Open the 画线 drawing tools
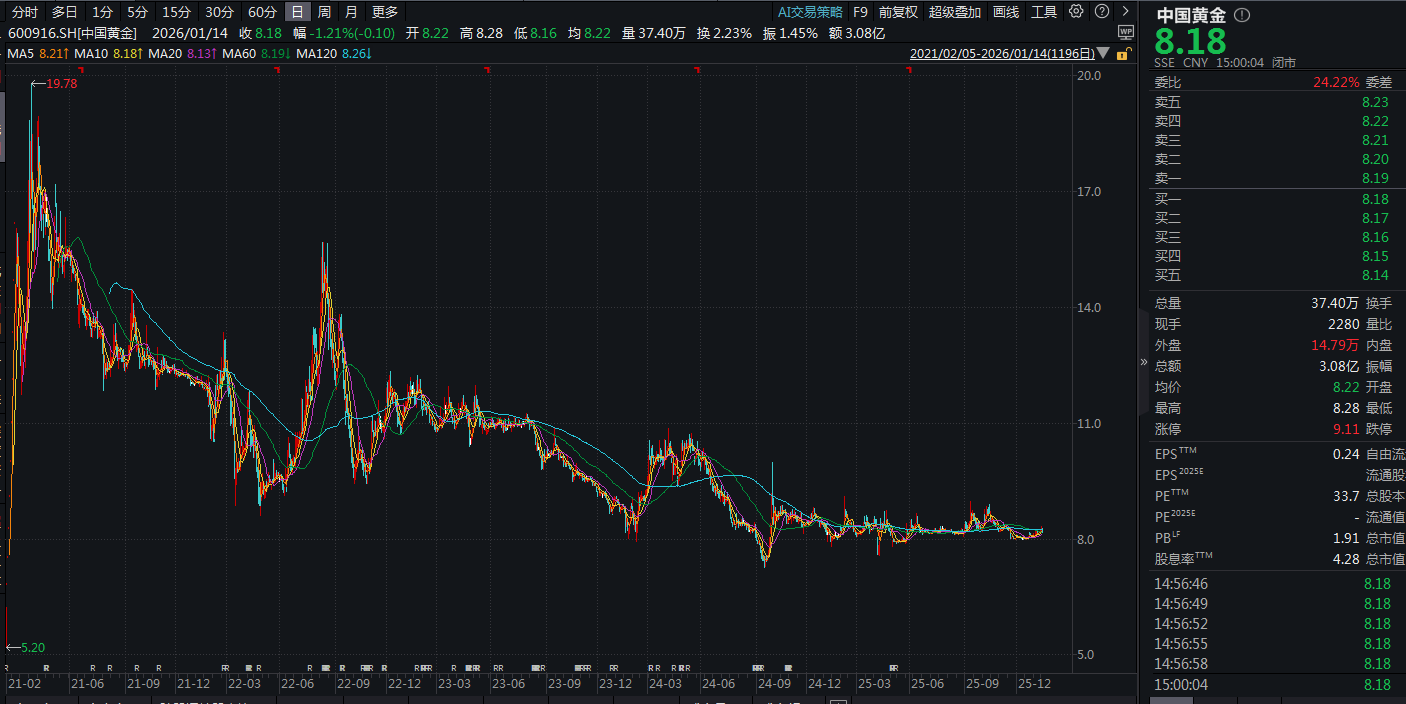This screenshot has width=1406, height=704. tap(1006, 12)
